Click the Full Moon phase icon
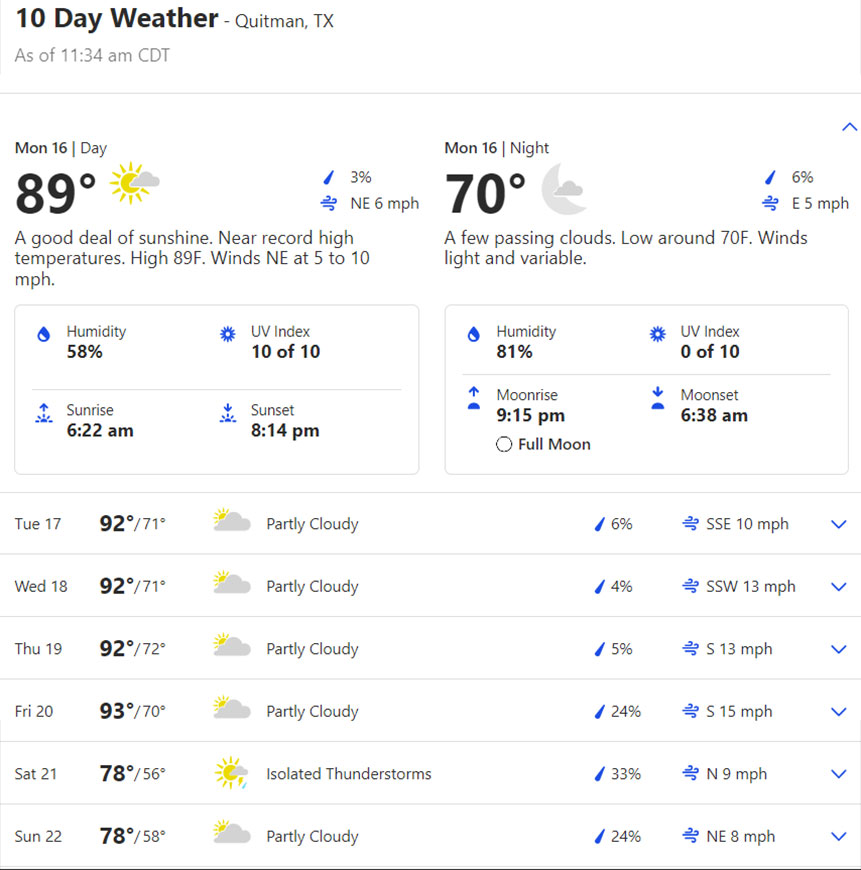The image size is (861, 870). tap(504, 444)
